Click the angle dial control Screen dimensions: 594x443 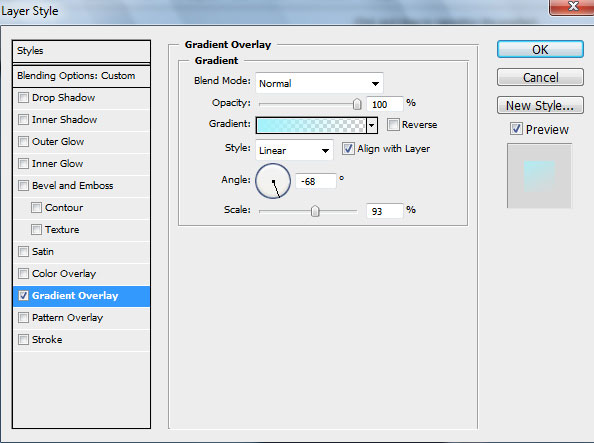pos(273,181)
